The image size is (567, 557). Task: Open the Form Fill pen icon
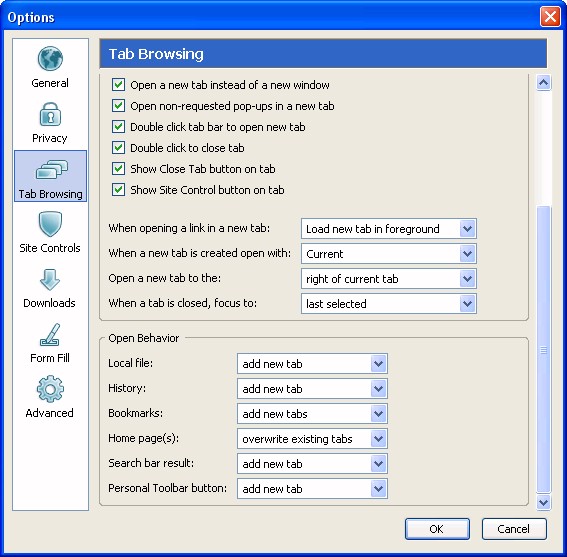pyautogui.click(x=50, y=334)
